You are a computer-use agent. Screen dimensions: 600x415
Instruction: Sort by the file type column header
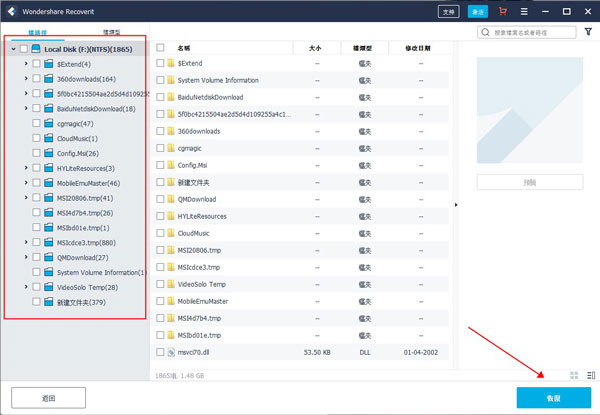(362, 48)
